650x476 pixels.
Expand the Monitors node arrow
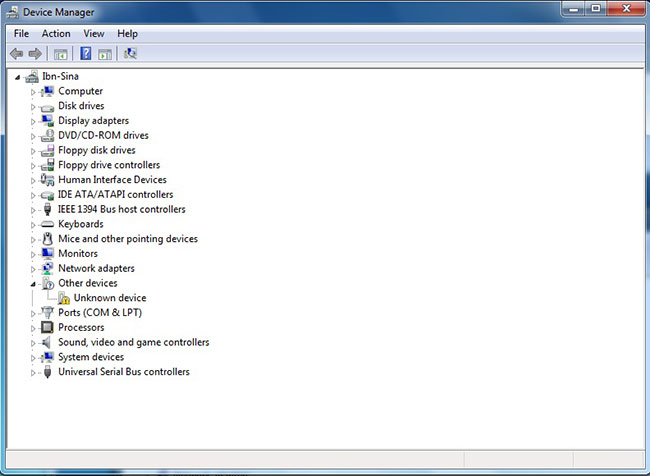pos(33,255)
